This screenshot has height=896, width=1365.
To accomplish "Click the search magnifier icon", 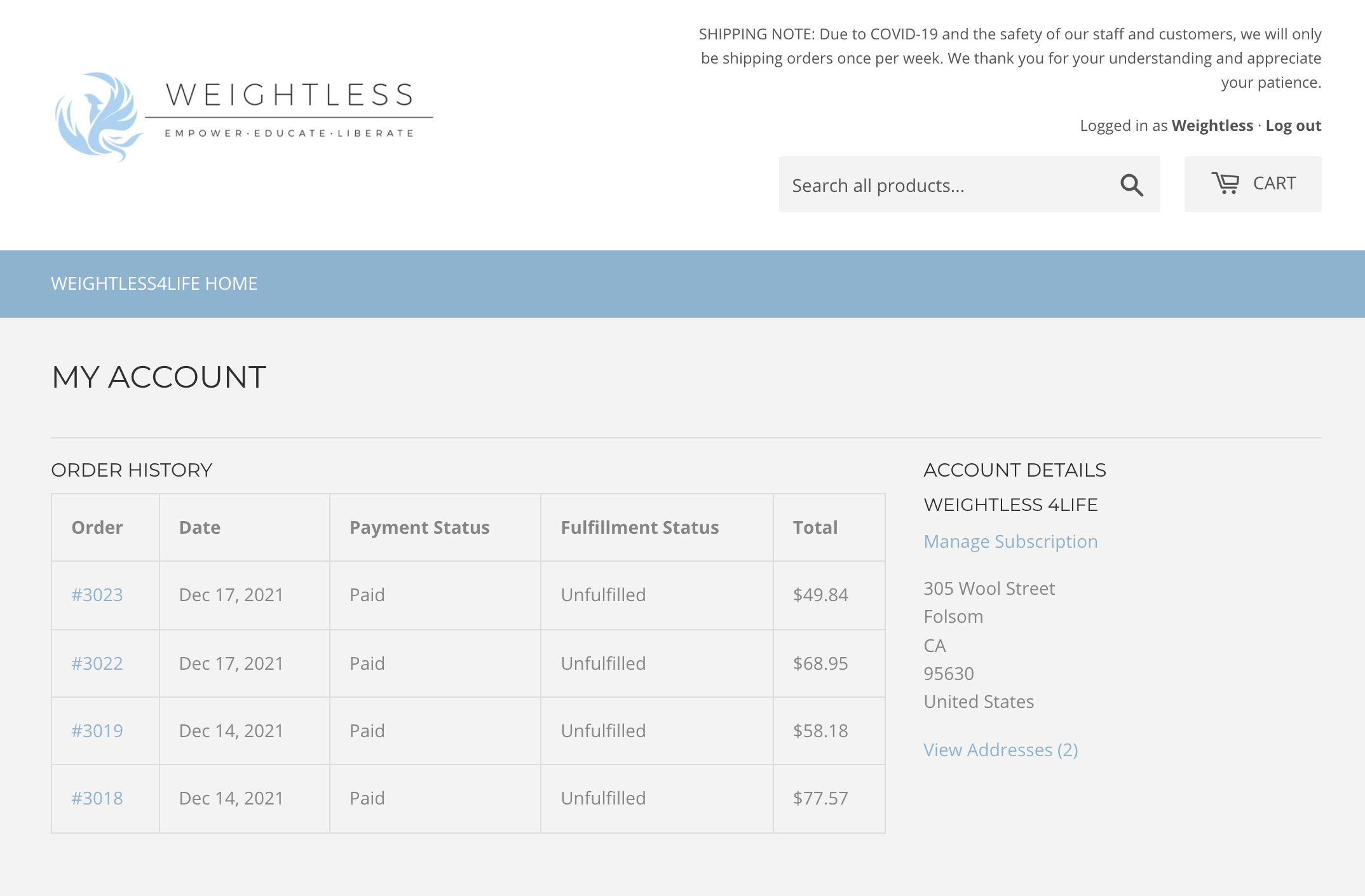I will (x=1132, y=185).
